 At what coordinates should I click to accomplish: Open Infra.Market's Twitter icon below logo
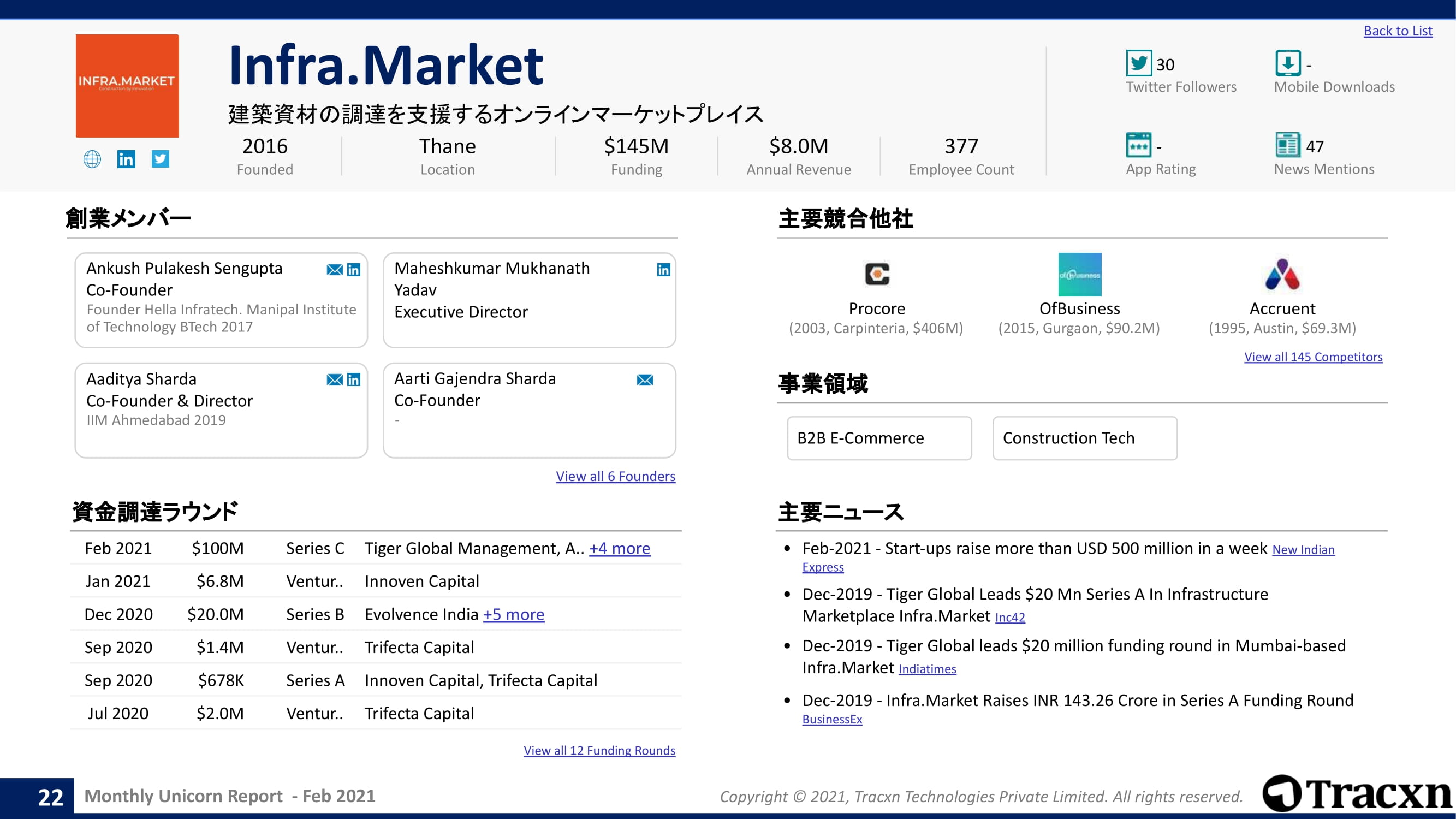pyautogui.click(x=161, y=159)
